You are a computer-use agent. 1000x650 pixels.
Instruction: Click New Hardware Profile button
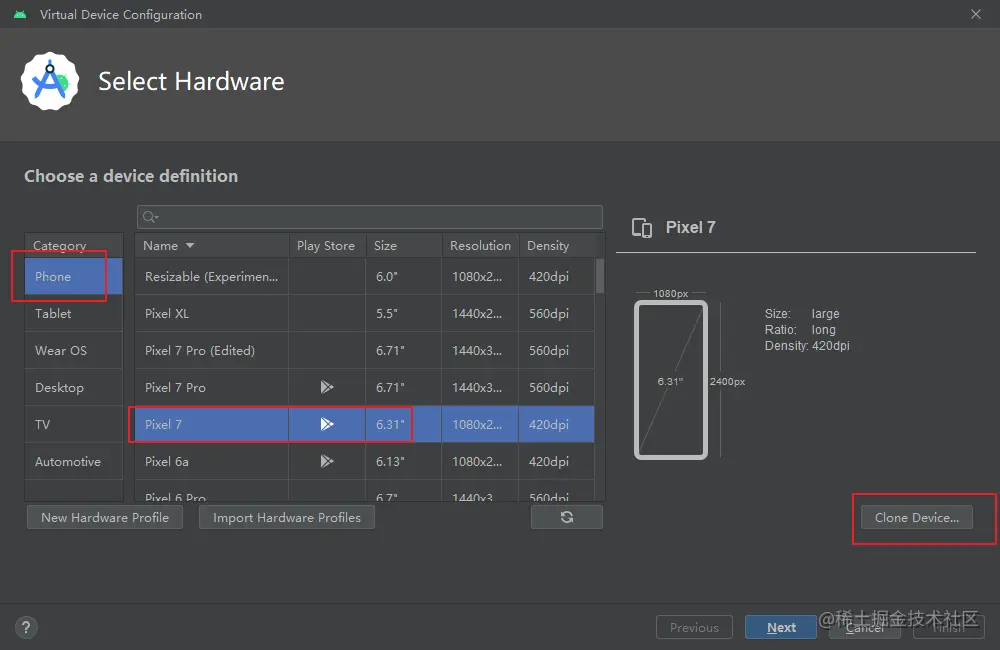[x=105, y=517]
